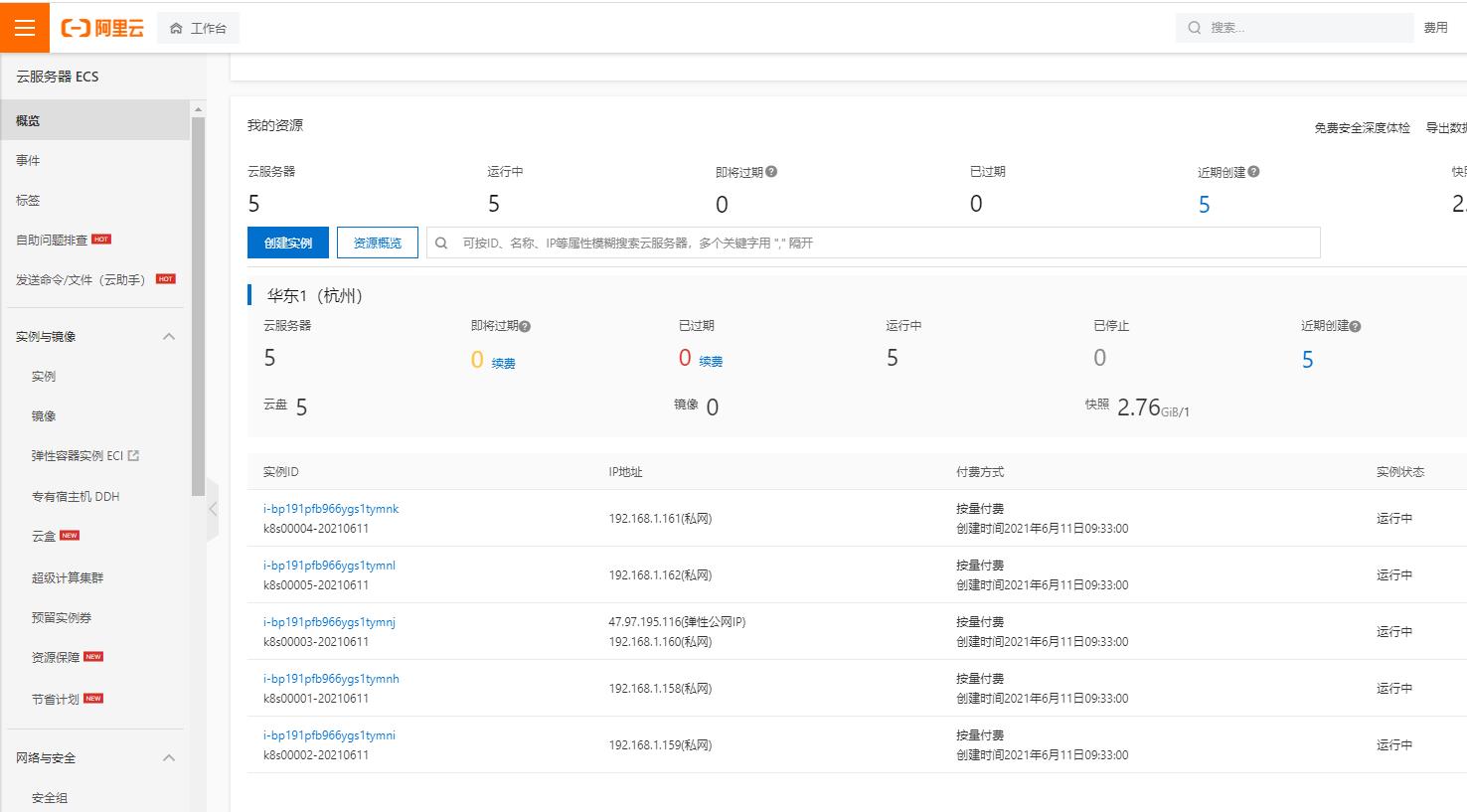Open 专有宿主机 DDH

coord(76,496)
